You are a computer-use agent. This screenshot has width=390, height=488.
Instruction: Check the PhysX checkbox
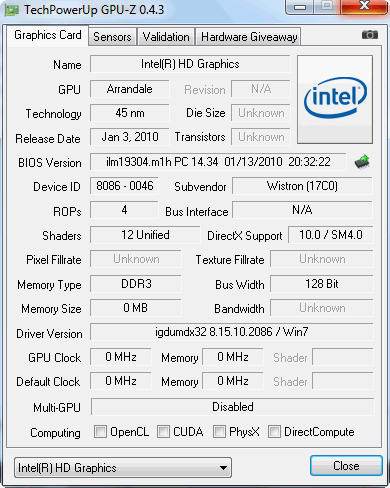click(x=219, y=431)
